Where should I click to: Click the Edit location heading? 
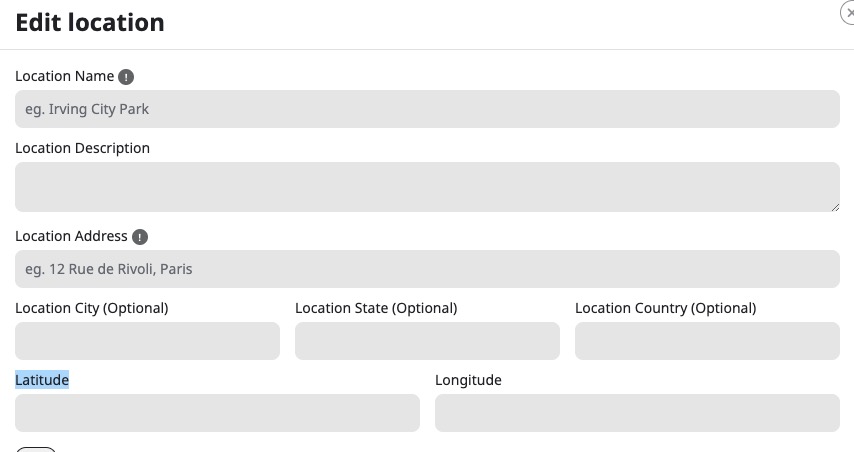(90, 23)
